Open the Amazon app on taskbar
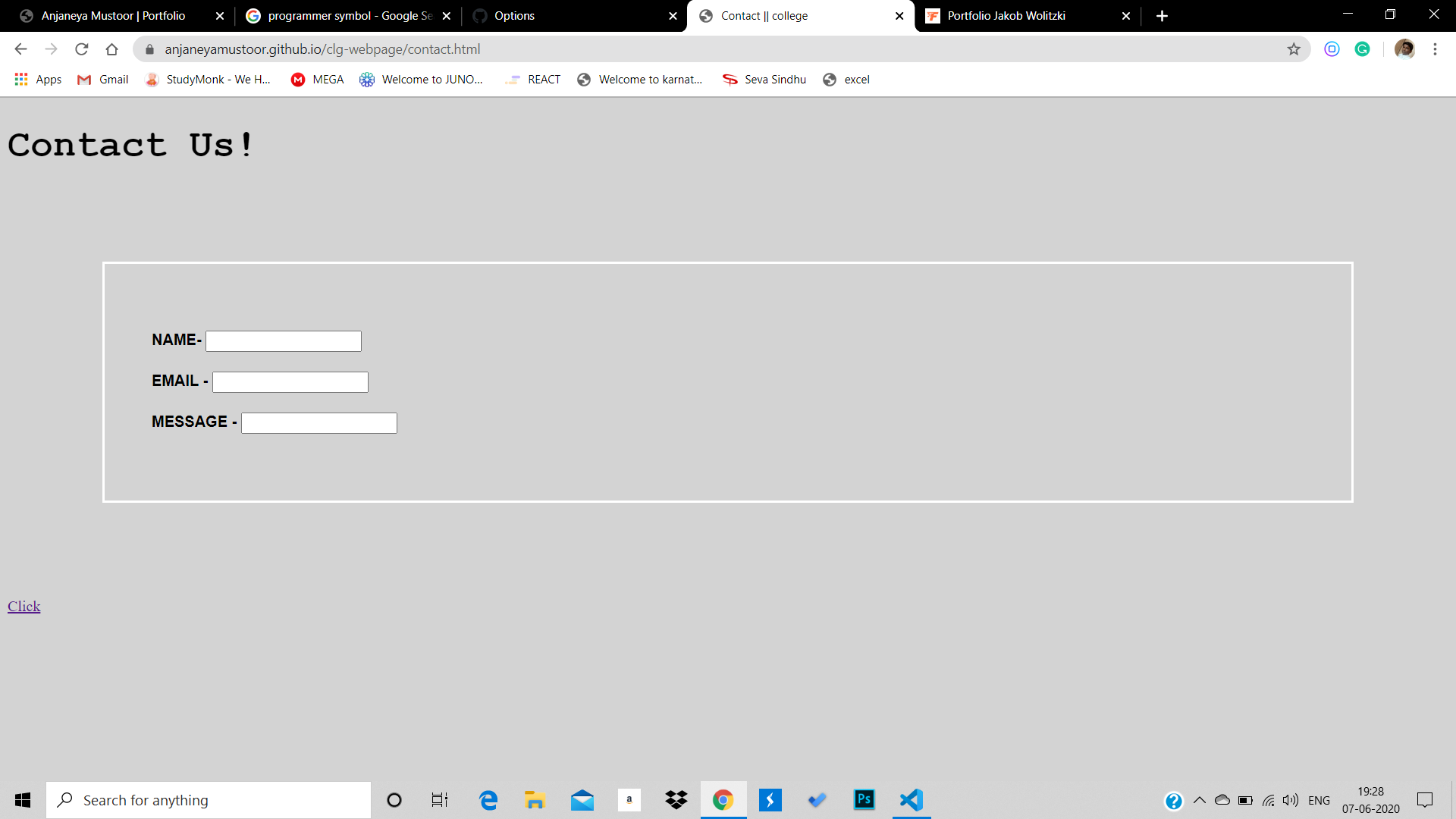The image size is (1456, 819). [629, 800]
